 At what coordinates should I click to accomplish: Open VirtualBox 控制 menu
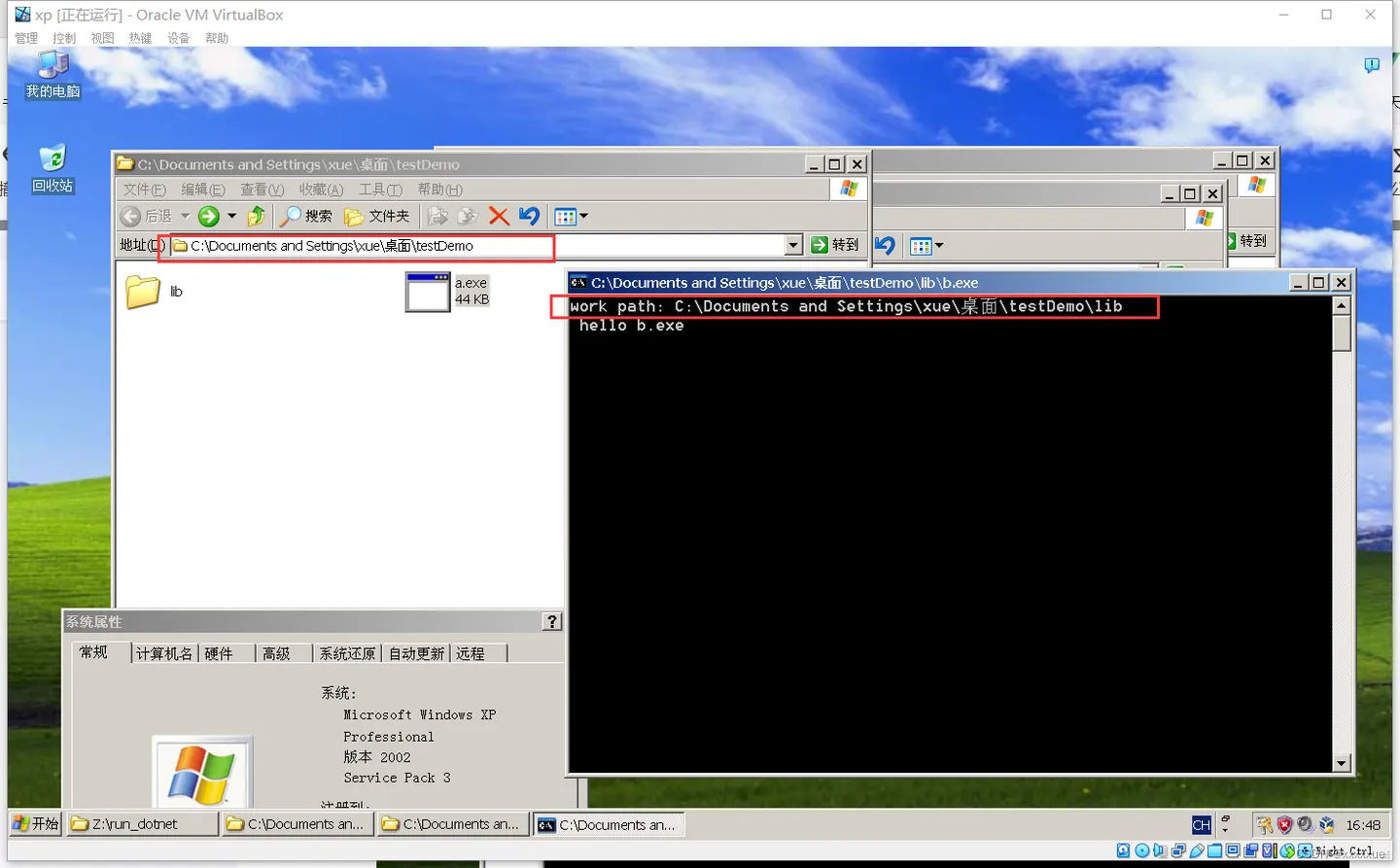[64, 38]
